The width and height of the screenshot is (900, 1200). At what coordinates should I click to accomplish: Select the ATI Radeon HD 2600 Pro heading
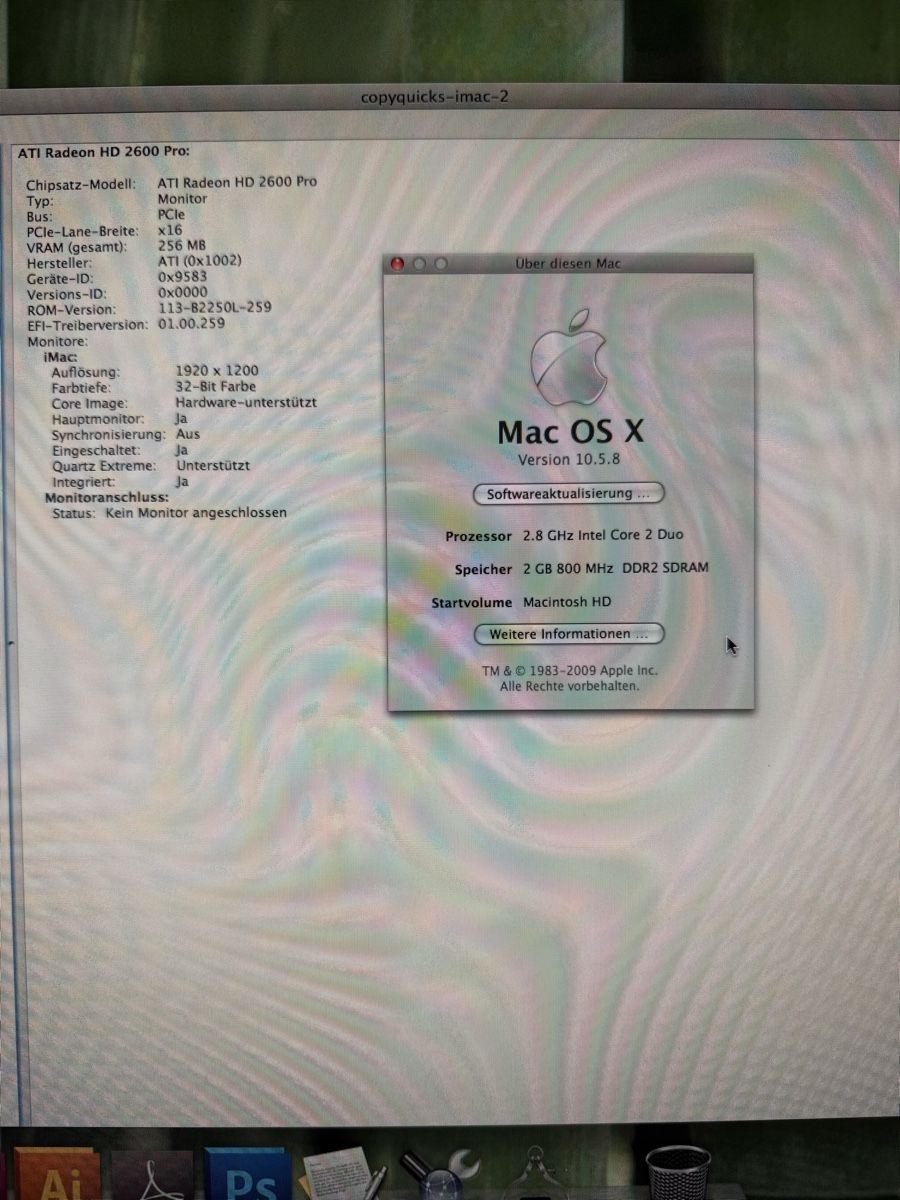(x=104, y=152)
